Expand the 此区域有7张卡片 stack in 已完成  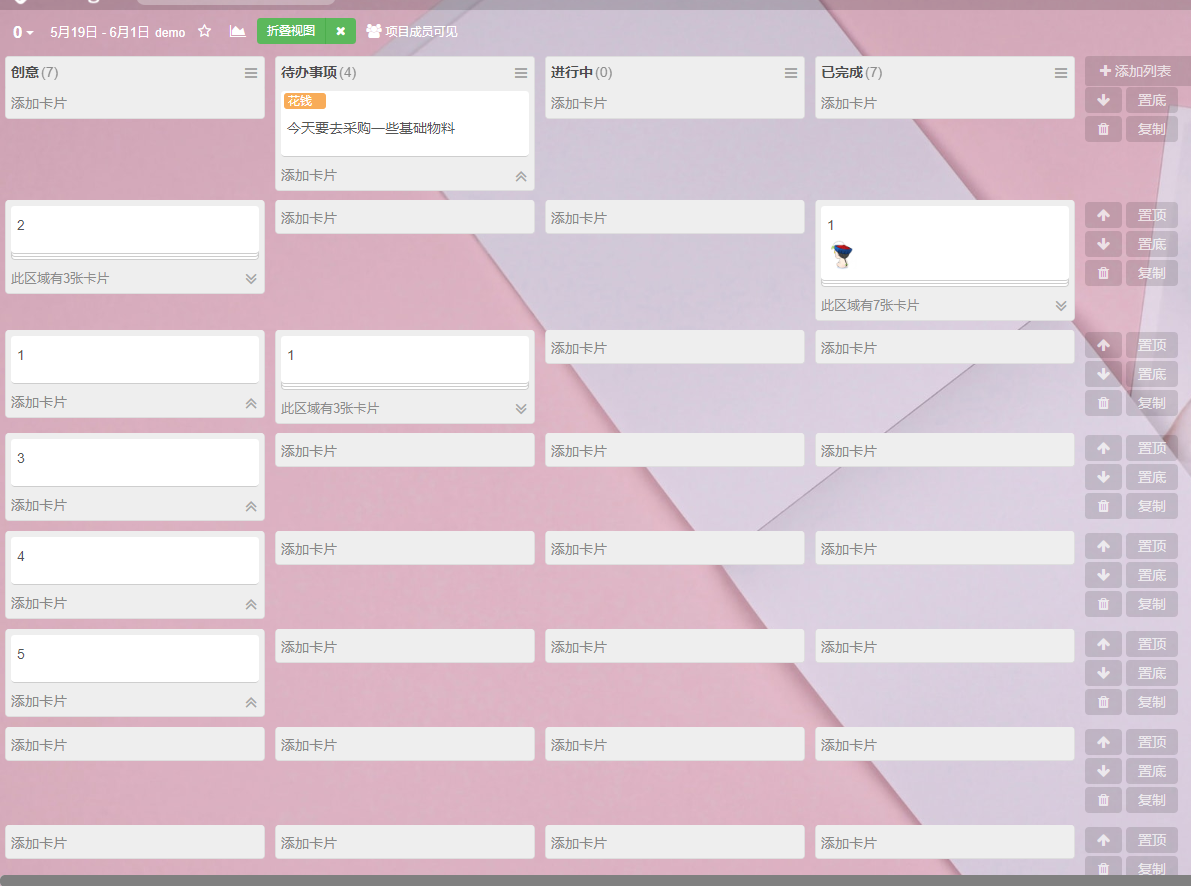[1061, 305]
